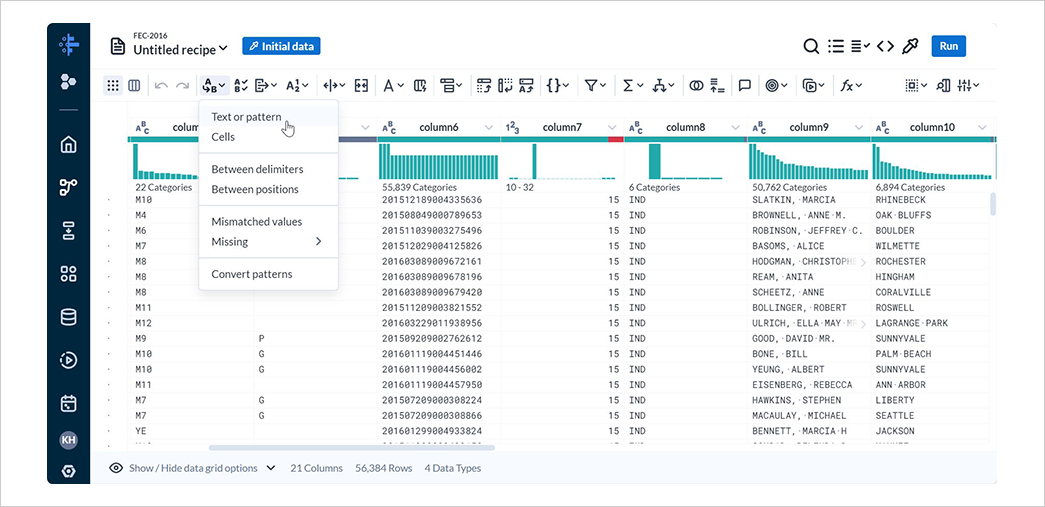
Task: Switch to column view layout
Action: click(x=134, y=85)
